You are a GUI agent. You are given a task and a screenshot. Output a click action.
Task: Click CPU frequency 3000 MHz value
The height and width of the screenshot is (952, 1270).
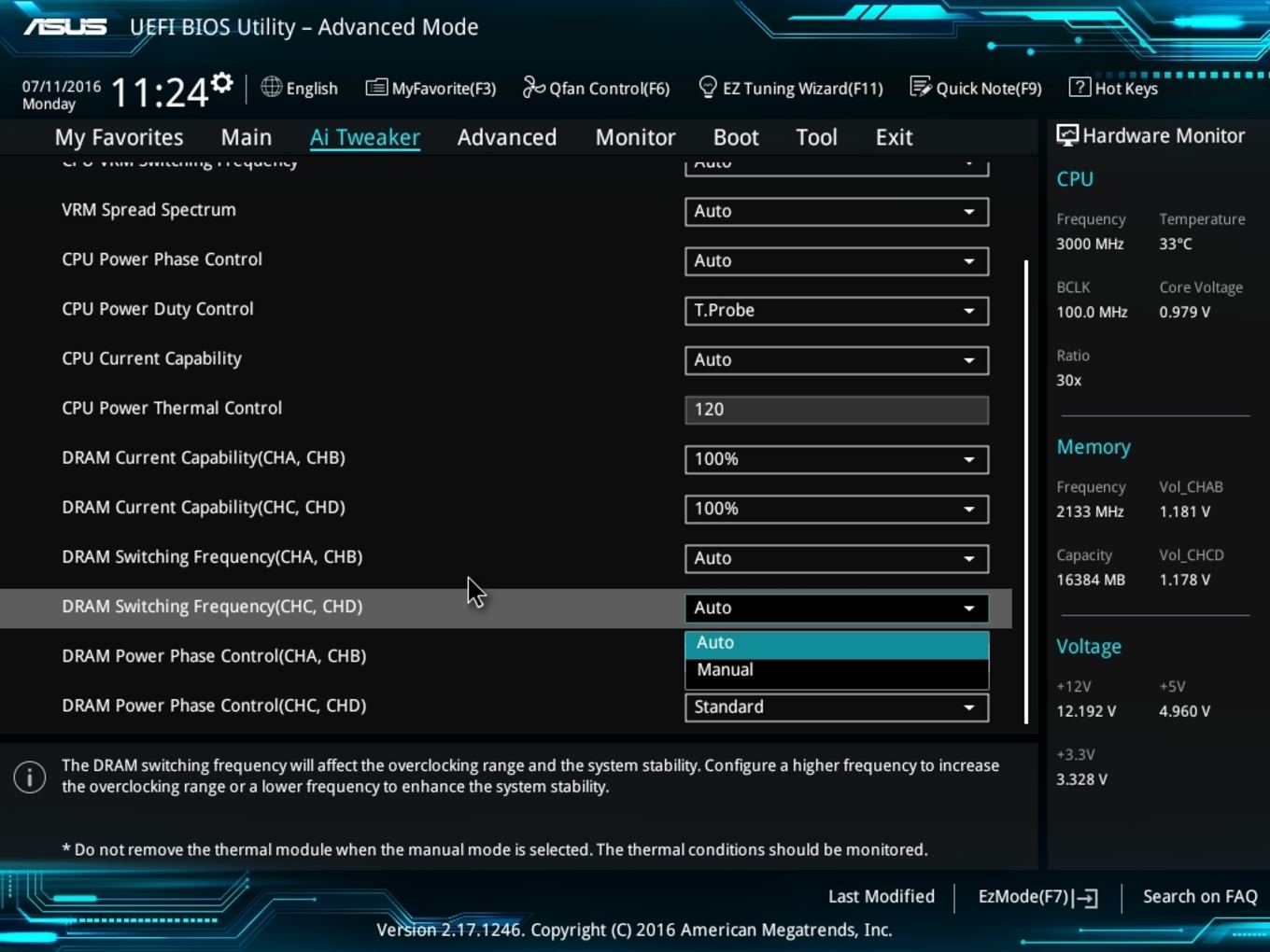[x=1090, y=244]
